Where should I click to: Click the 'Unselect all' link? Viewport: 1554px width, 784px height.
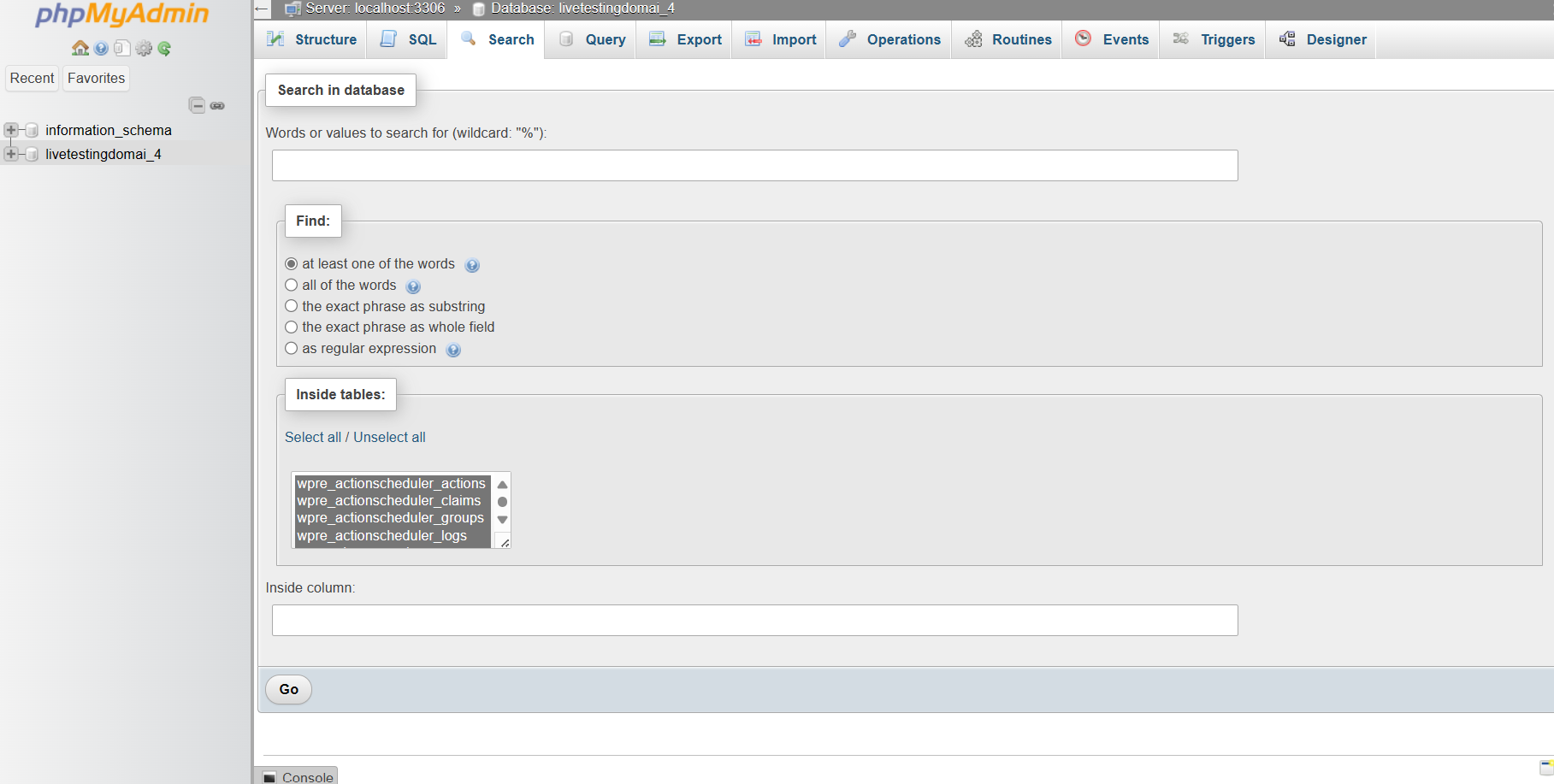[x=389, y=437]
